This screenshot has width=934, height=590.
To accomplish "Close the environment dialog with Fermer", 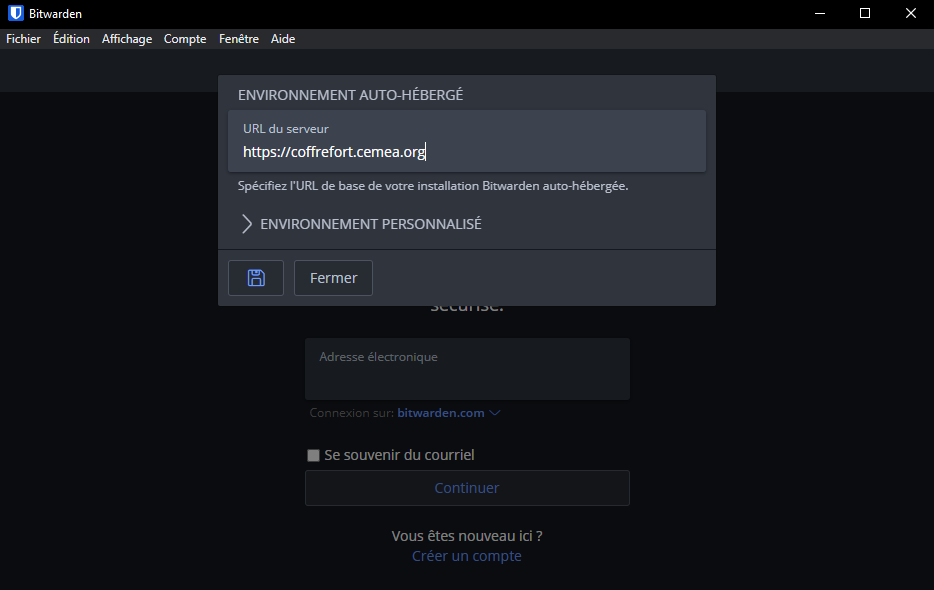I will click(333, 278).
